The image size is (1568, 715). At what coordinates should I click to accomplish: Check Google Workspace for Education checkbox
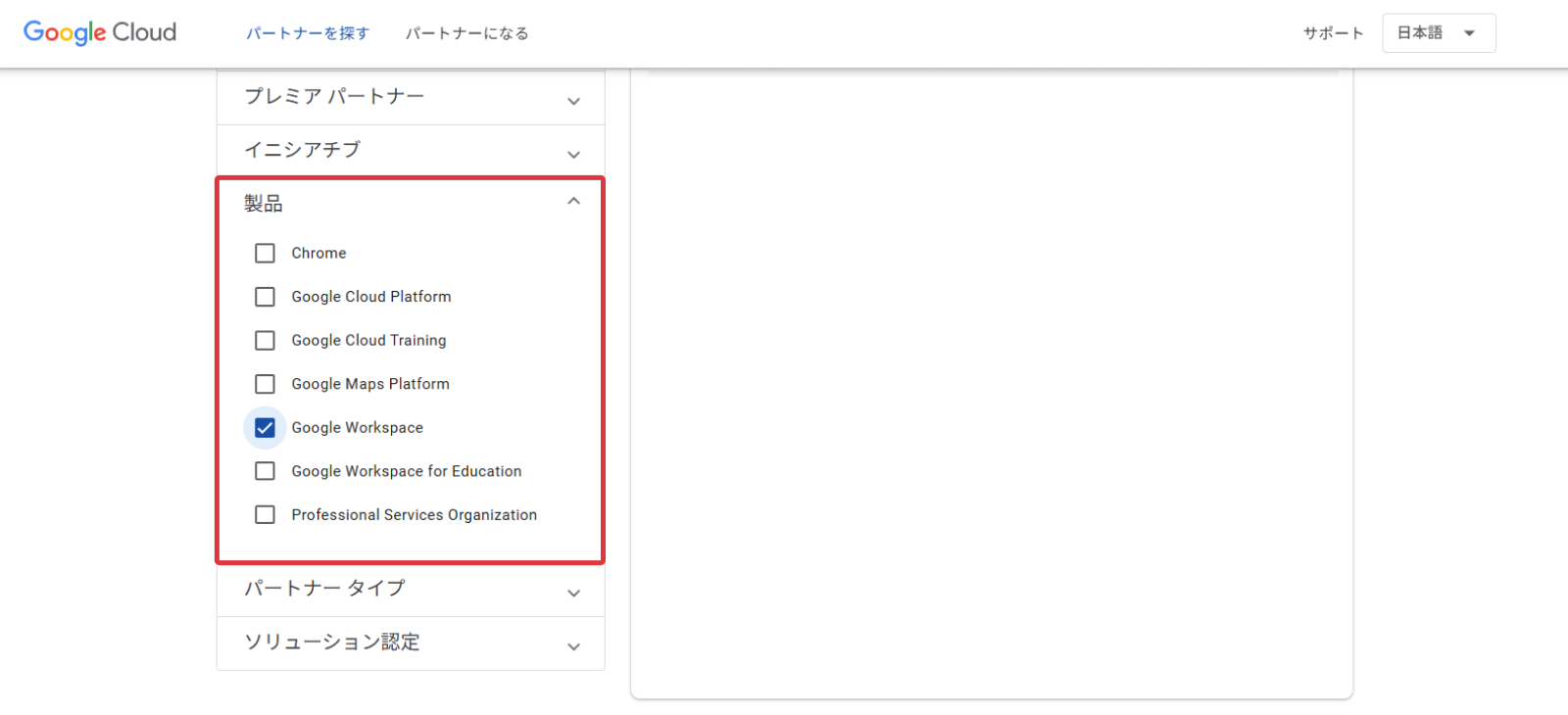pyautogui.click(x=265, y=471)
